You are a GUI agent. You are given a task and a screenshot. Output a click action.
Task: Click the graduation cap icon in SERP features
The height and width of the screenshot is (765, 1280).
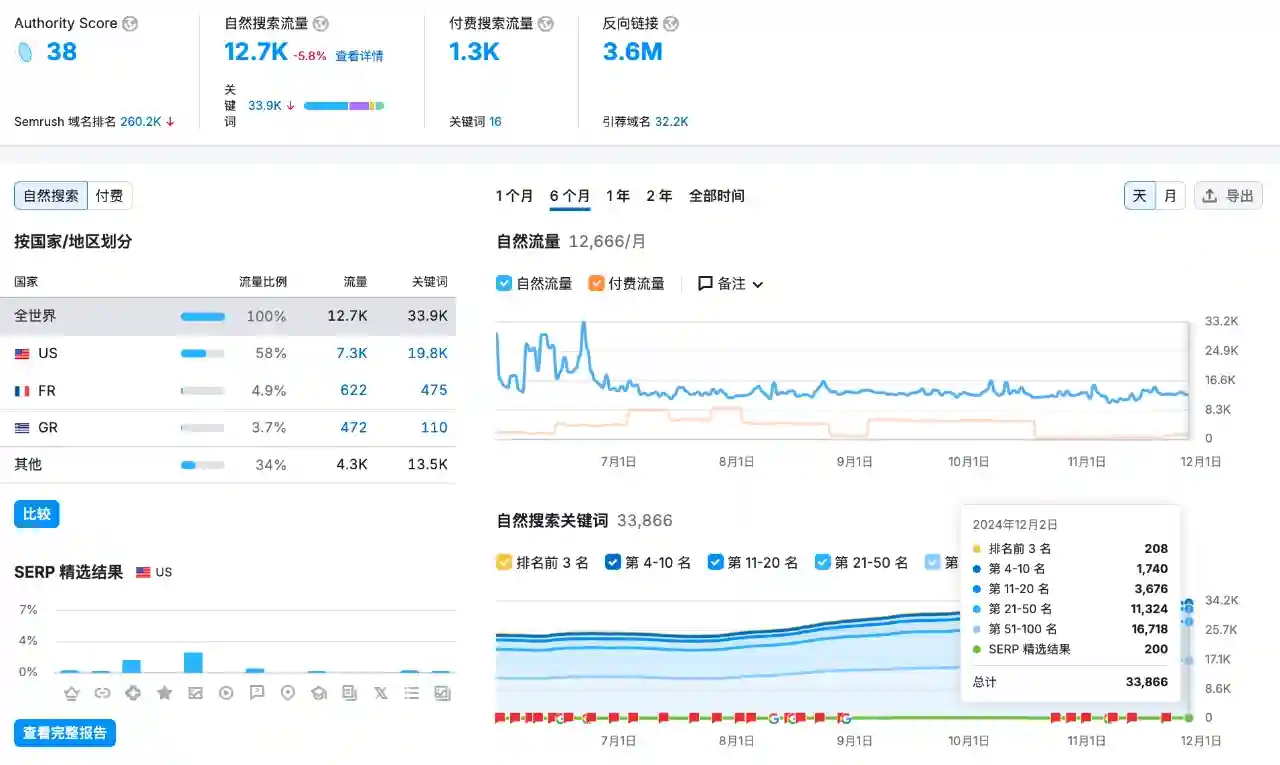(x=319, y=693)
